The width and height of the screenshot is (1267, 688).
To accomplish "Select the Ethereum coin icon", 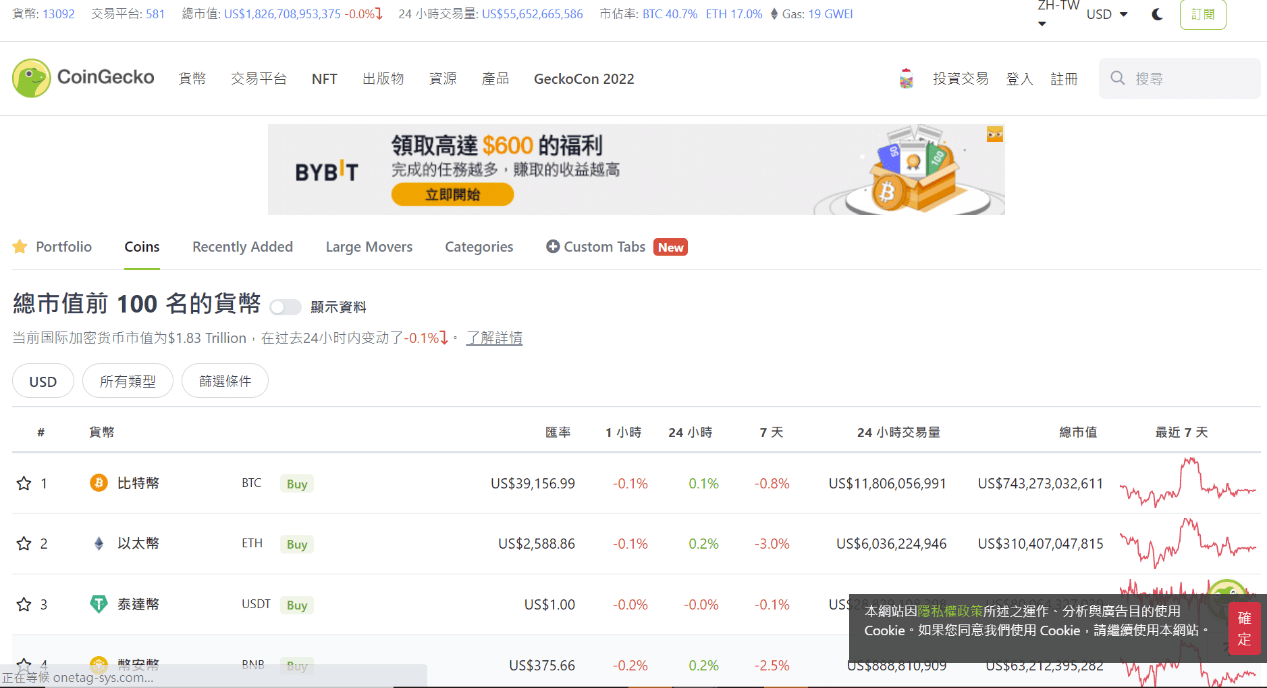I will click(97, 543).
